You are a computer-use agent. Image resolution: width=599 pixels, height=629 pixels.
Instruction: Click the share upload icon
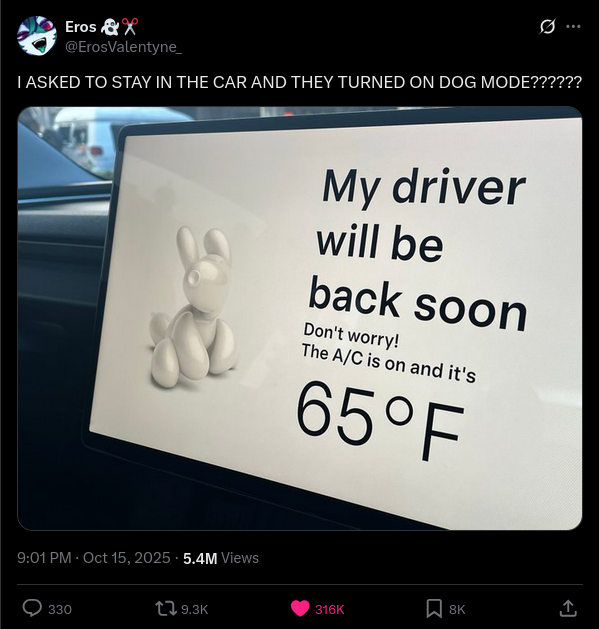click(x=568, y=609)
